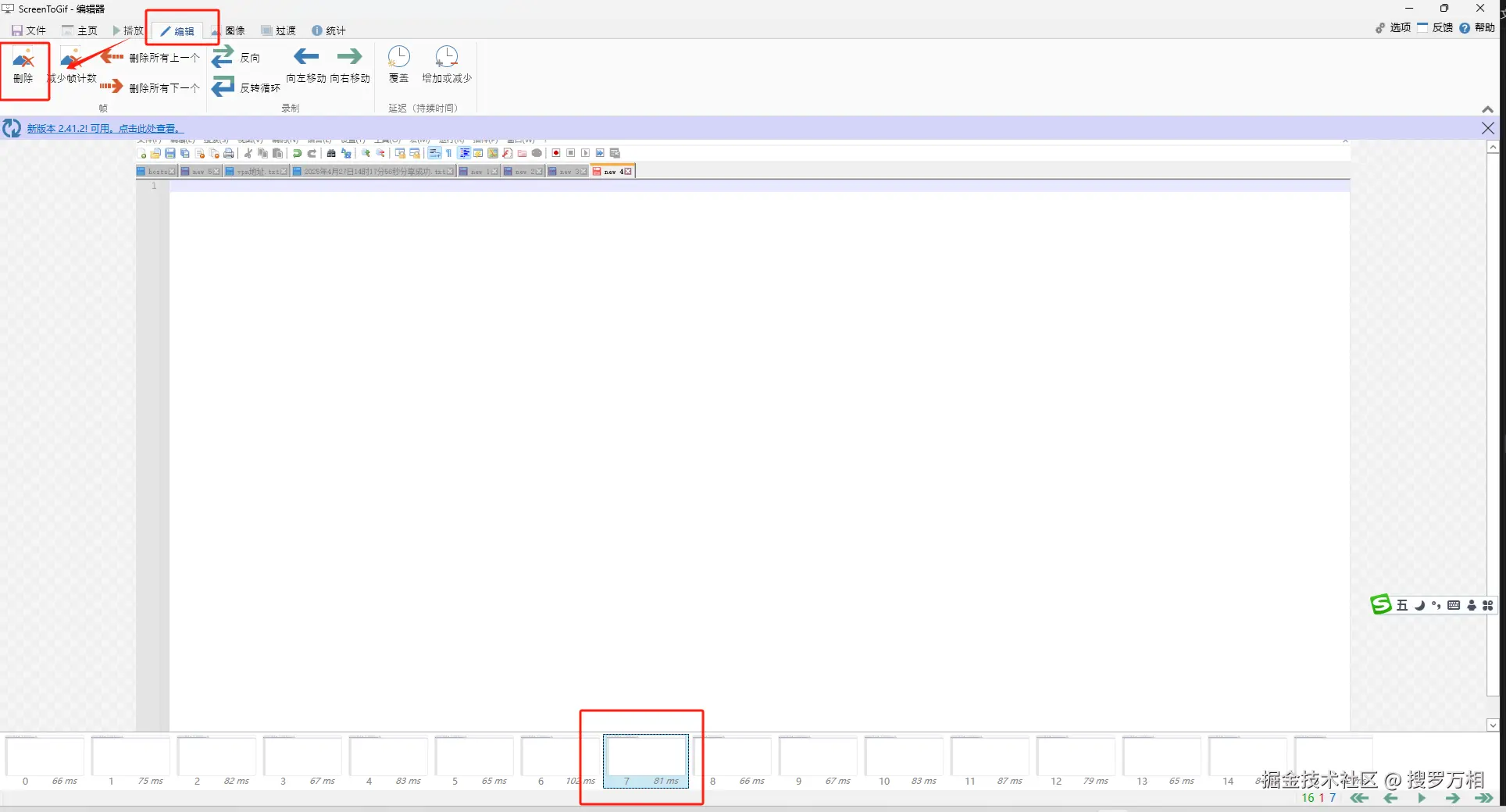Select frame 0 thumbnail (66 ms)
The image size is (1506, 812).
(x=45, y=761)
